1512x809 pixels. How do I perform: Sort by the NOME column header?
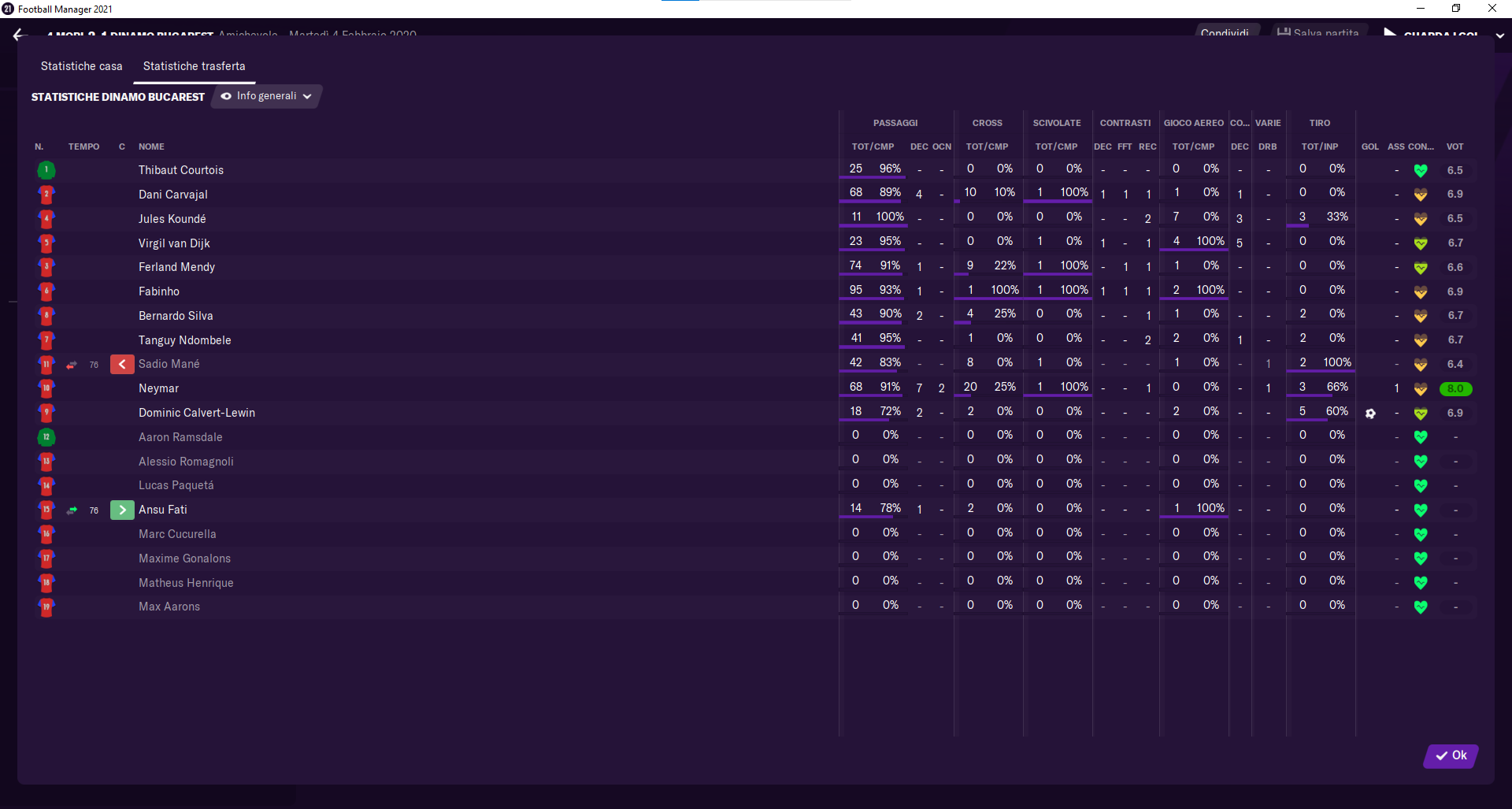(x=151, y=147)
